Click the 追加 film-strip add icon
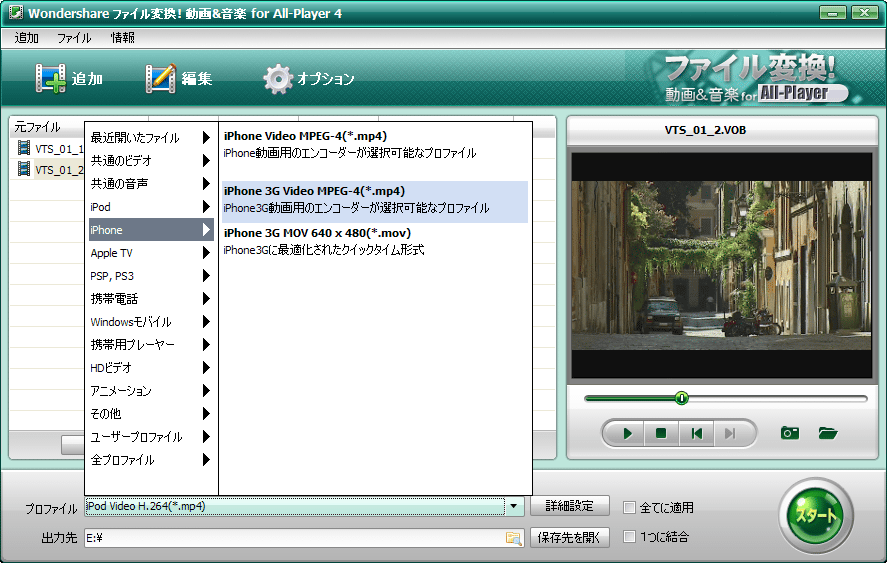Screen dimensions: 887x563 point(50,78)
